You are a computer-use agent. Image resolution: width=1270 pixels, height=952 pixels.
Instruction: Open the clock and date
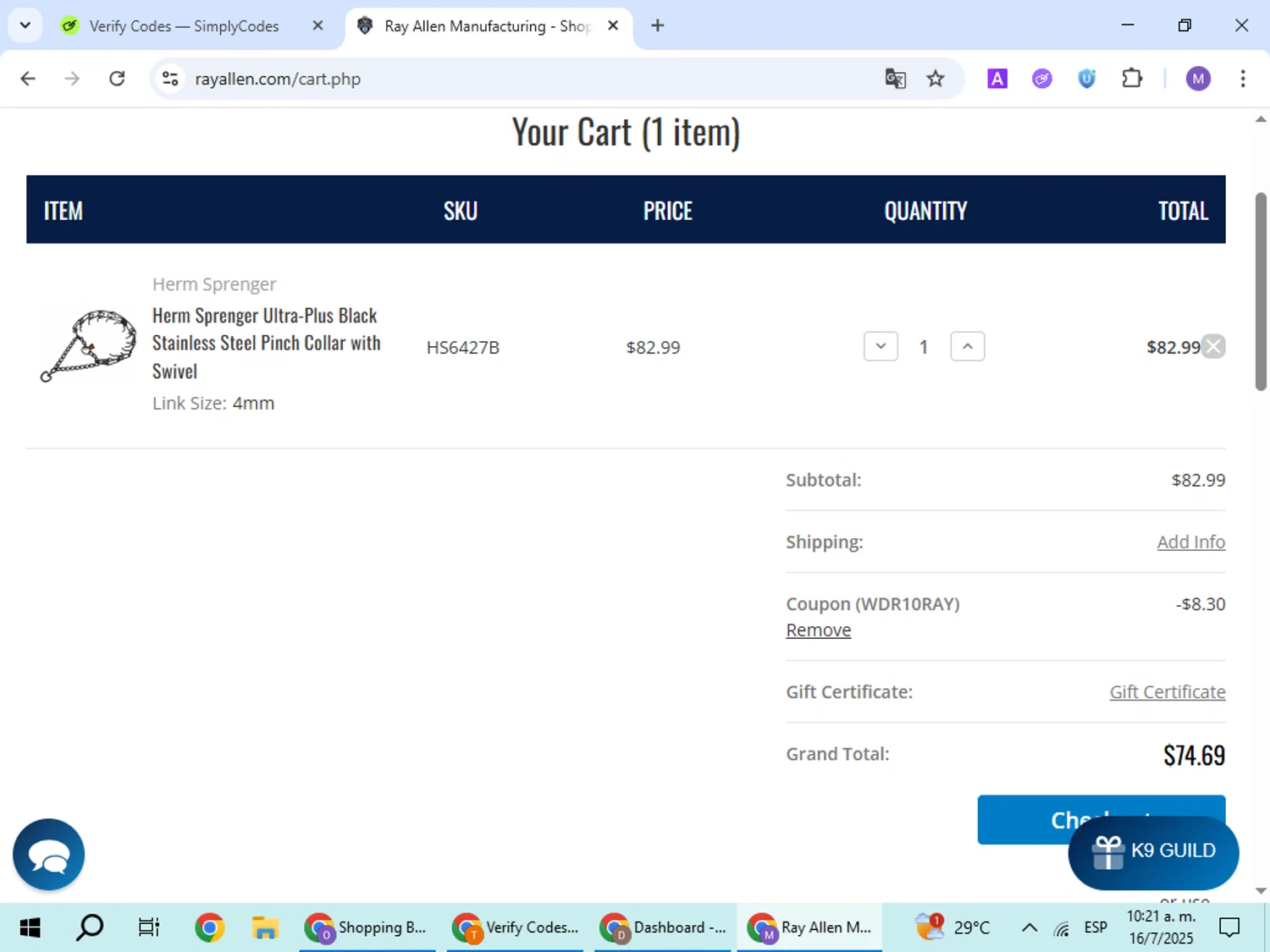click(x=1161, y=927)
